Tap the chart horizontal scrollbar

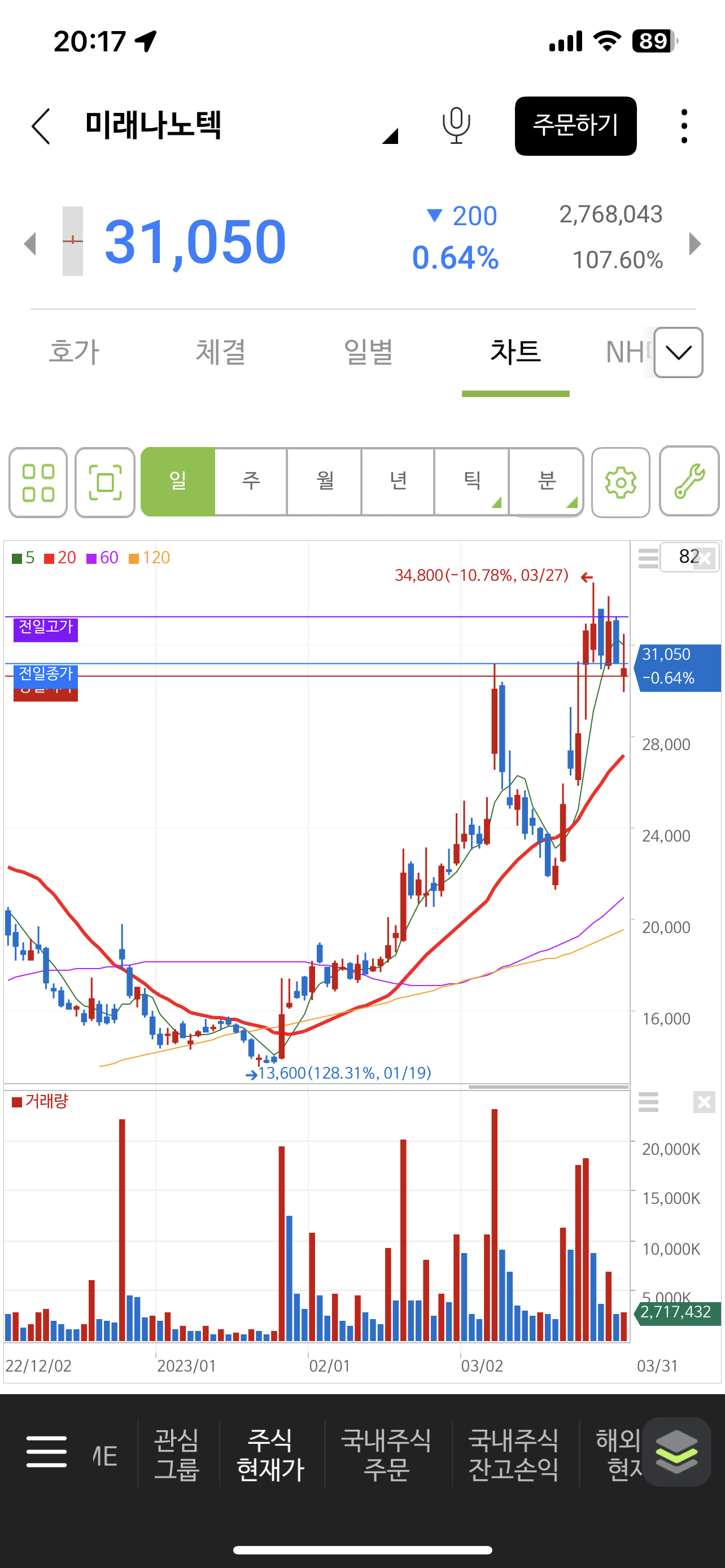coord(548,1086)
